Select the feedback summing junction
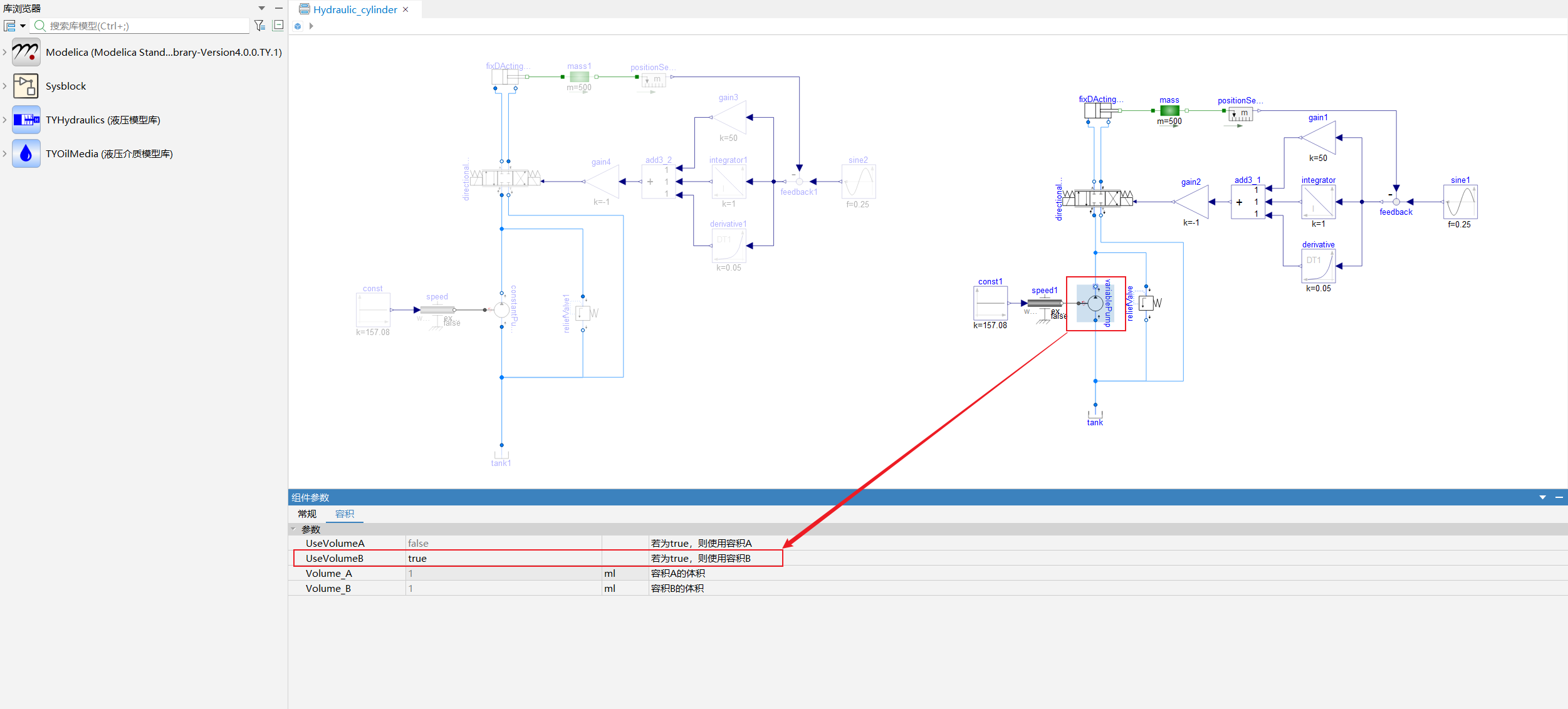 1396,202
